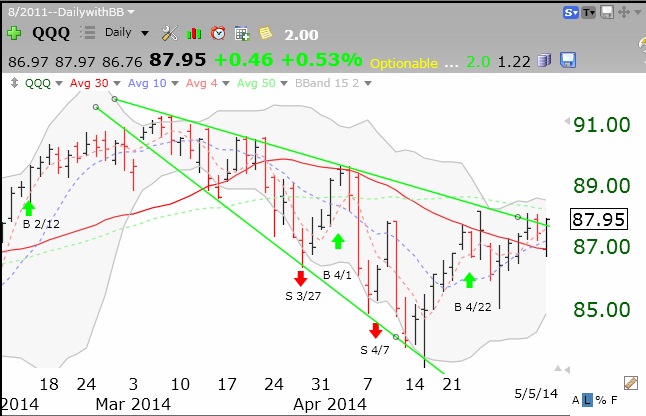Open the grey T dropdown button
The width and height of the screenshot is (646, 416).
tap(589, 13)
